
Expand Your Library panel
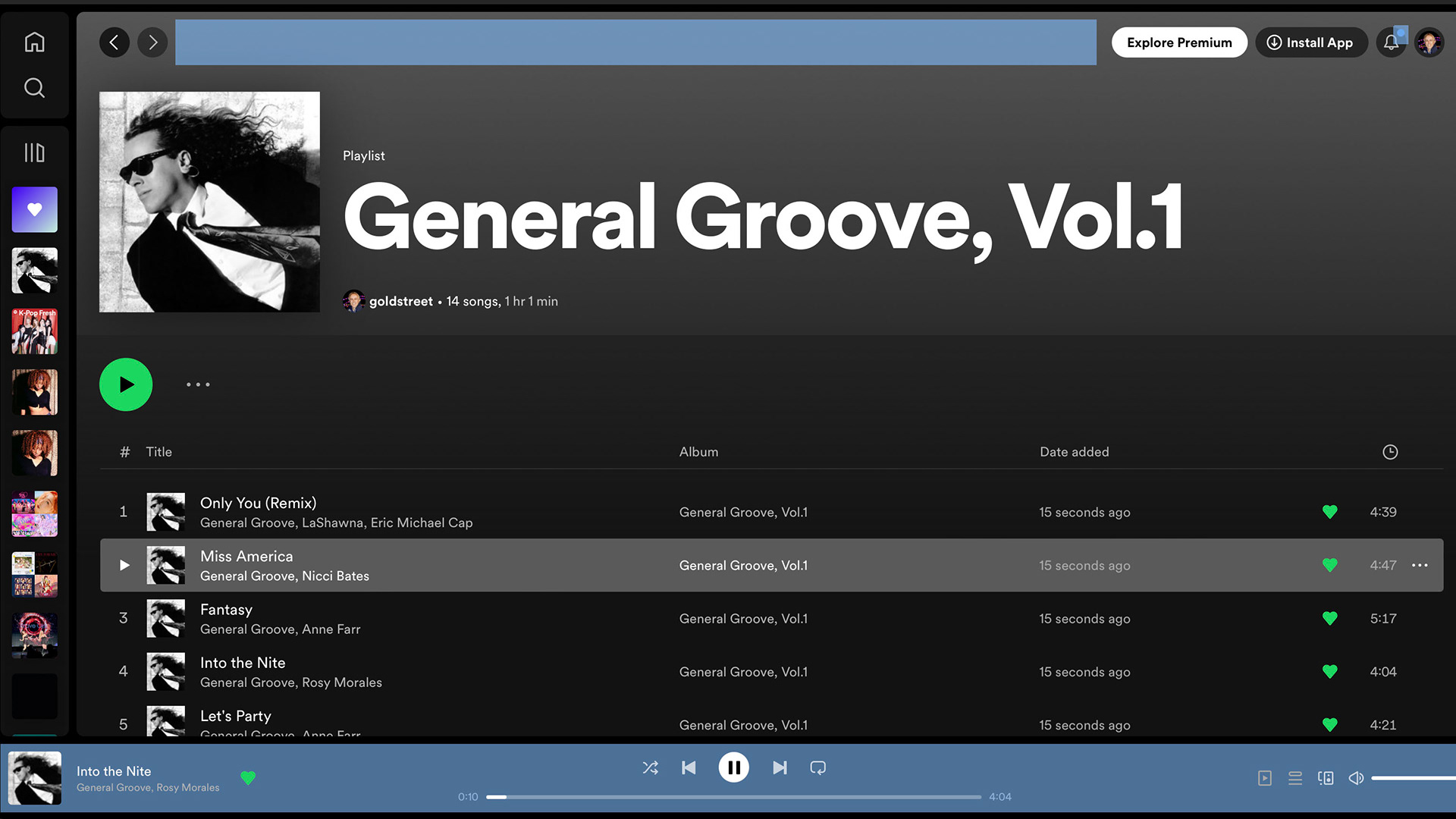[x=34, y=152]
